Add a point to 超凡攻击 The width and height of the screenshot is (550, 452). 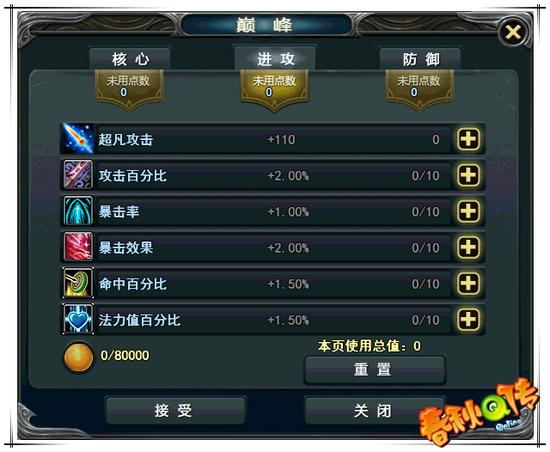[468, 139]
